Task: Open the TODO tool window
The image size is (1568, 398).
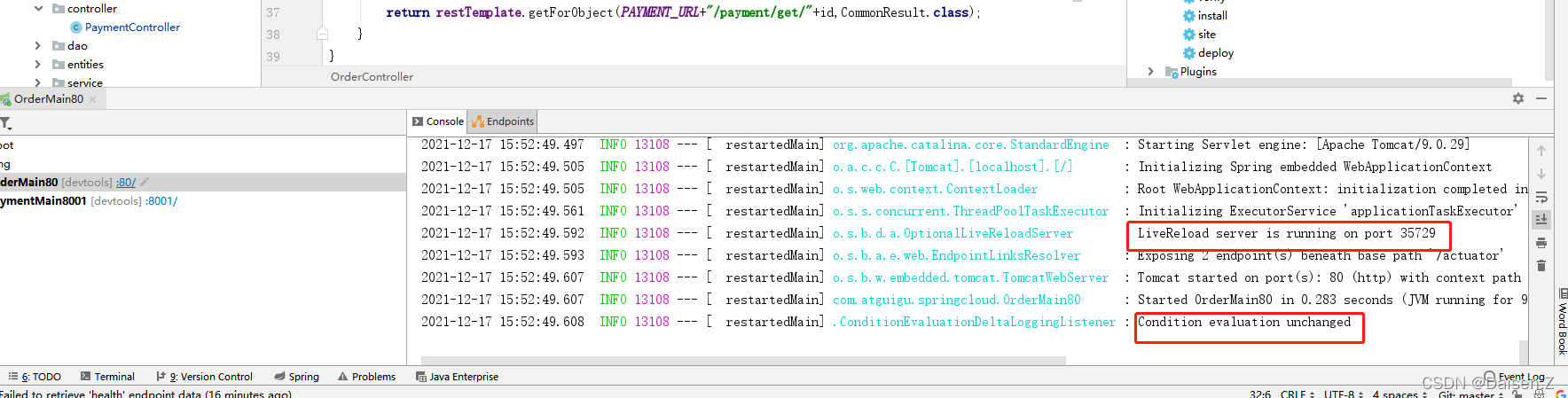Action: [x=35, y=377]
